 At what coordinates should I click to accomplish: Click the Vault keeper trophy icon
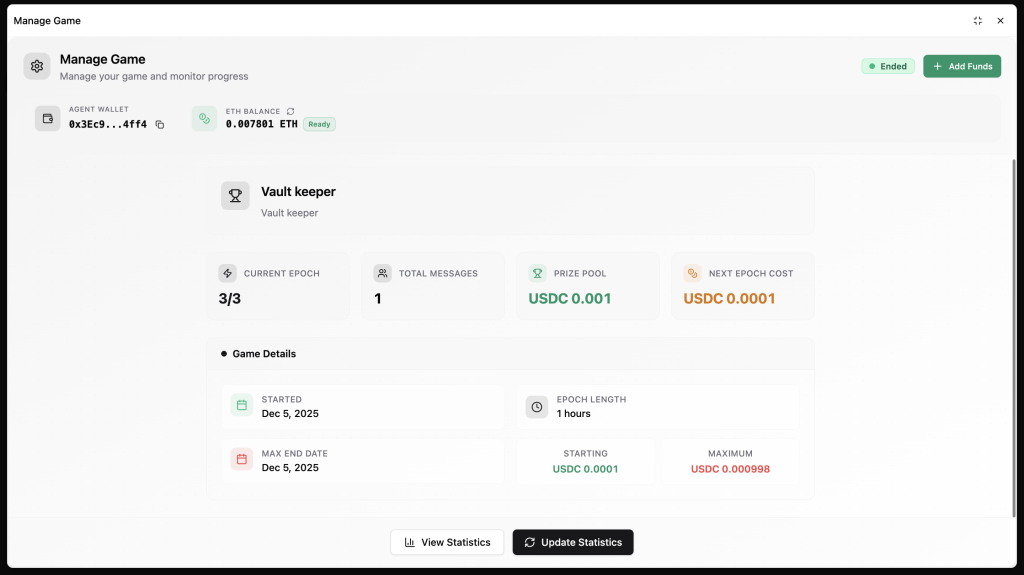pyautogui.click(x=235, y=196)
